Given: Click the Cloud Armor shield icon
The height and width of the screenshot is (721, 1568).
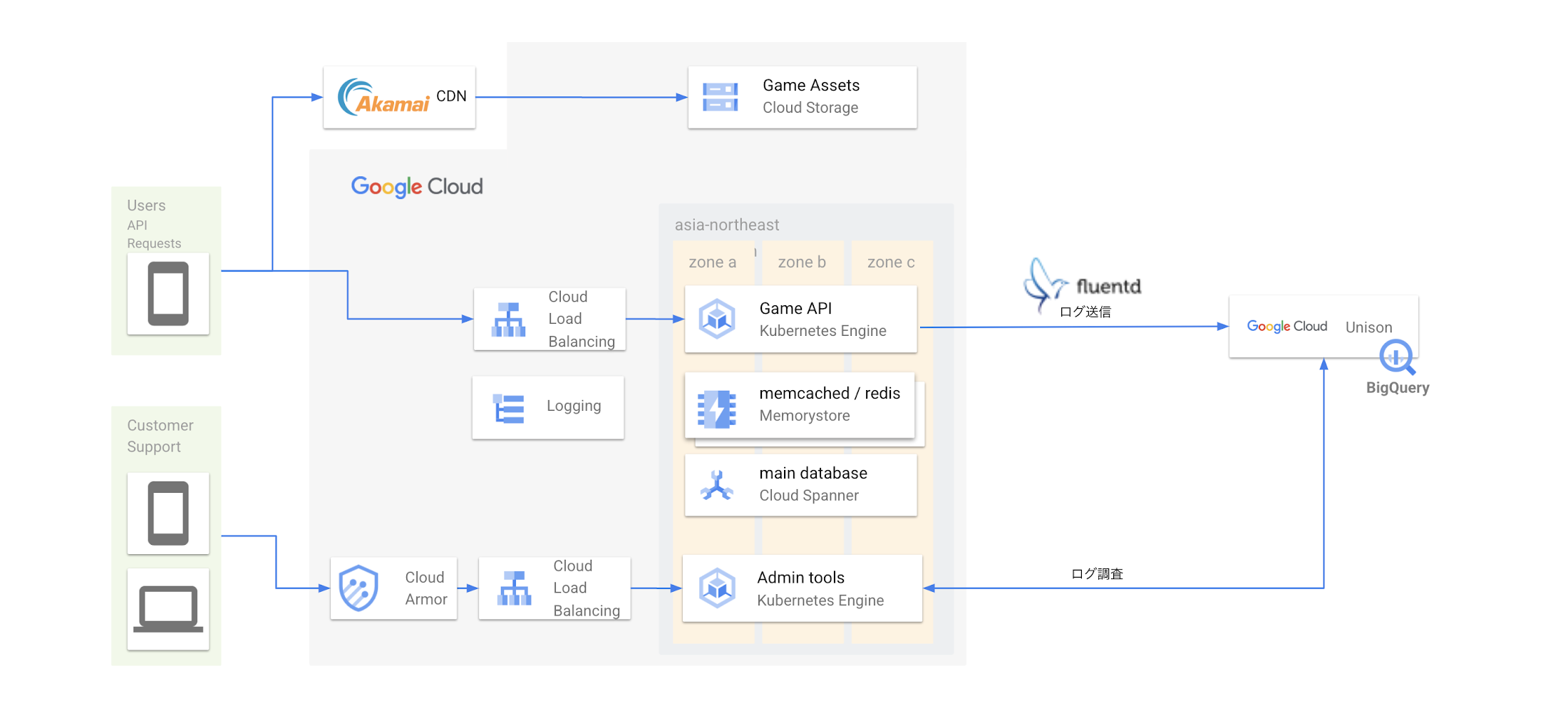Looking at the screenshot, I should tap(359, 588).
